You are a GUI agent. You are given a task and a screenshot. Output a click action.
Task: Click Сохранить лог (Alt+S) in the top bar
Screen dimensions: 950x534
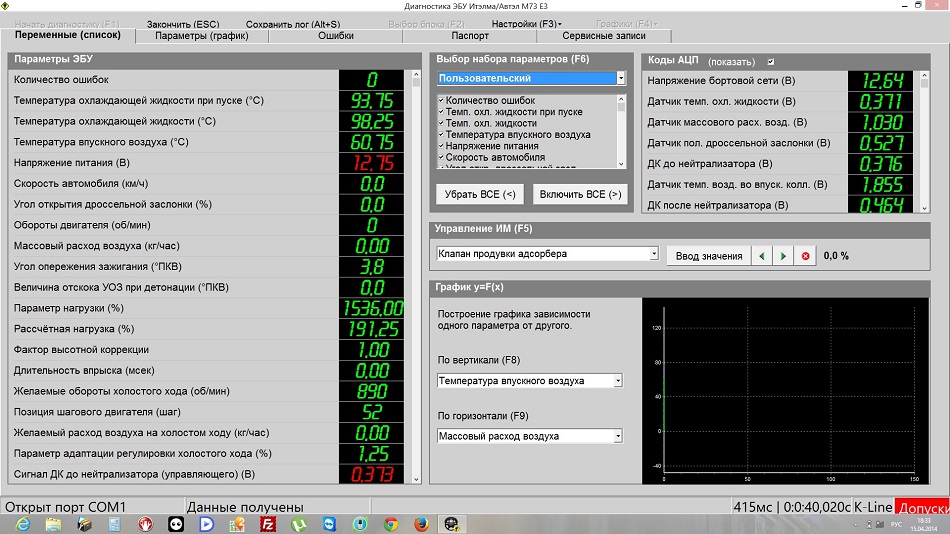point(292,23)
